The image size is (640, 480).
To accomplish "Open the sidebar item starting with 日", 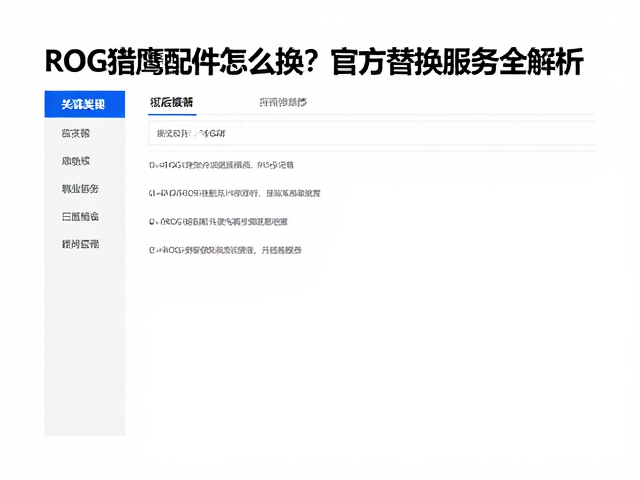I will (x=80, y=216).
